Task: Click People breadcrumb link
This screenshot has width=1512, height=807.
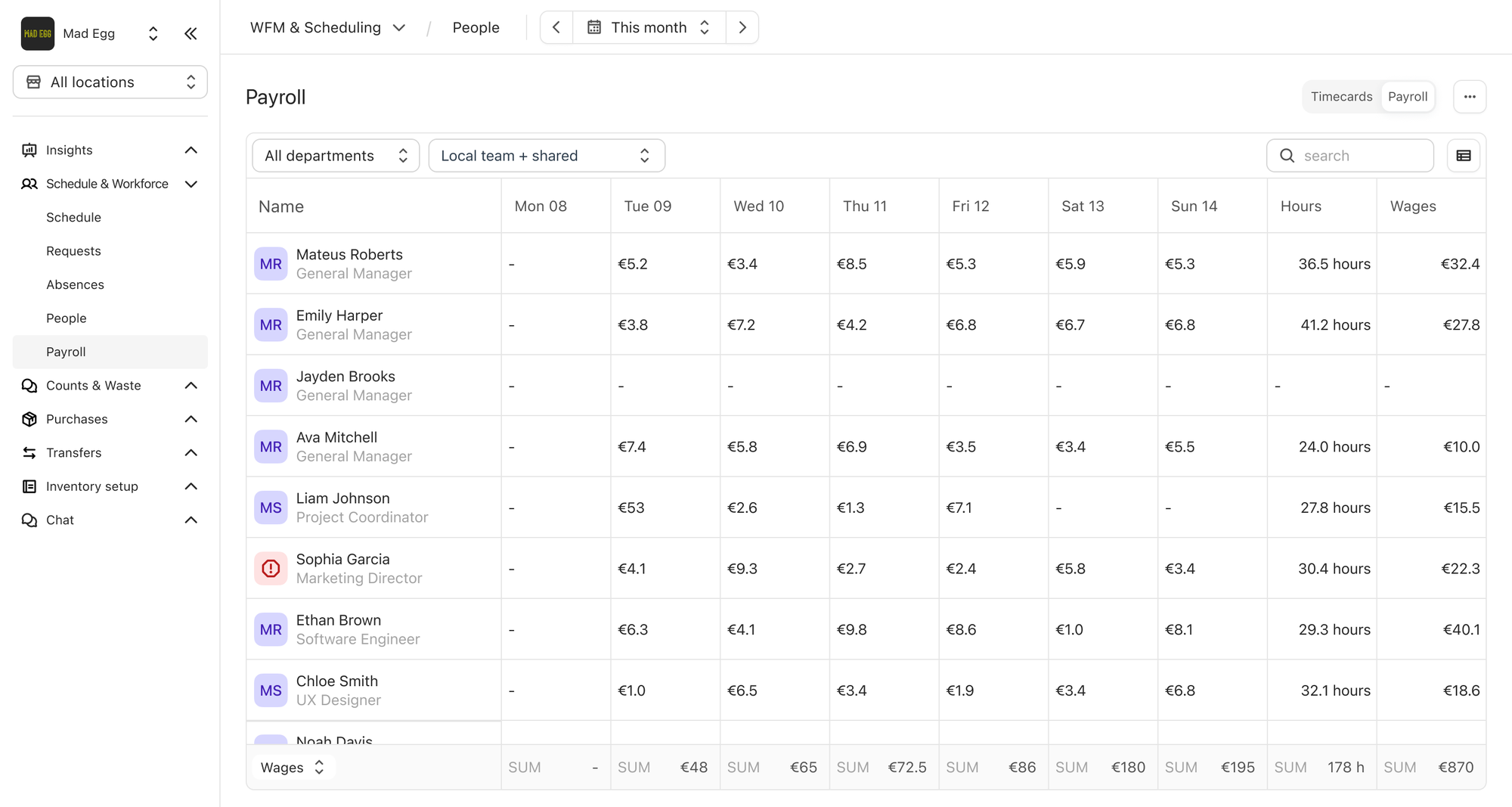Action: coord(476,27)
